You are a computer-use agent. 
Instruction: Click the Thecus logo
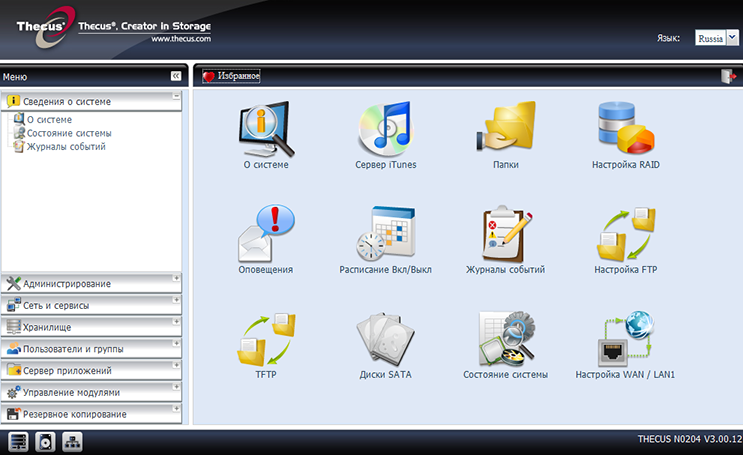pyautogui.click(x=46, y=27)
